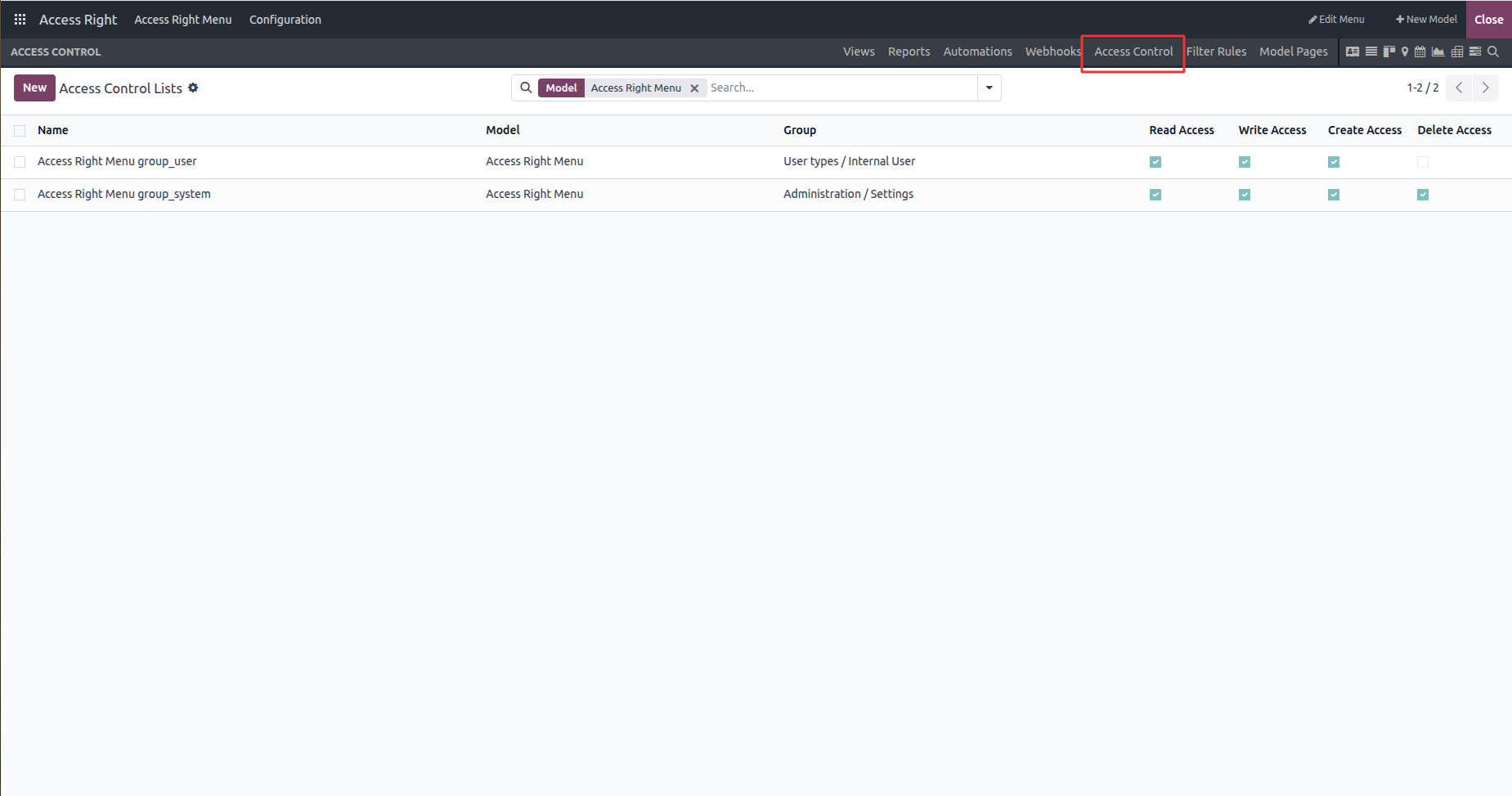Click the New button

pos(34,88)
